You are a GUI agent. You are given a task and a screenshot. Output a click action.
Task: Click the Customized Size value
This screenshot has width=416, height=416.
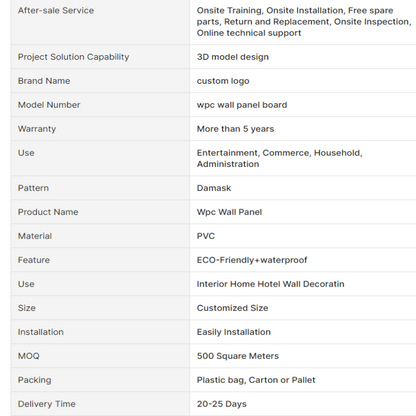pos(232,308)
